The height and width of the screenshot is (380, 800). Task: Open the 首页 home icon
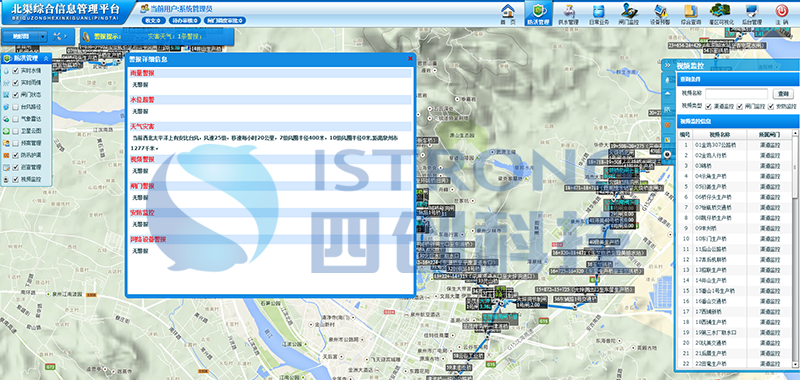point(507,11)
